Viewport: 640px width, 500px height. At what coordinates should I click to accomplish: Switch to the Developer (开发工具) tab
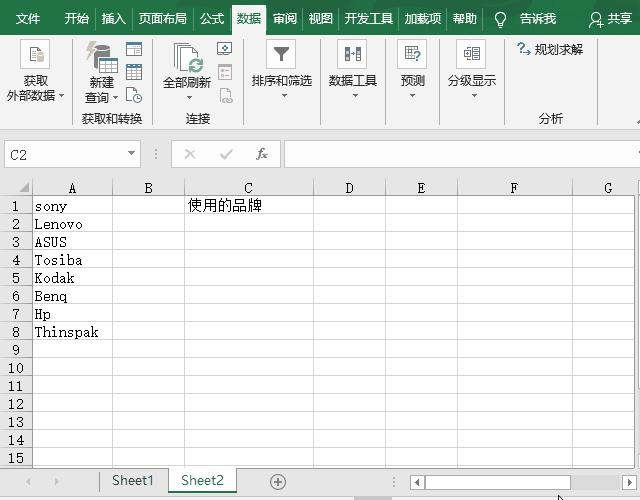369,19
